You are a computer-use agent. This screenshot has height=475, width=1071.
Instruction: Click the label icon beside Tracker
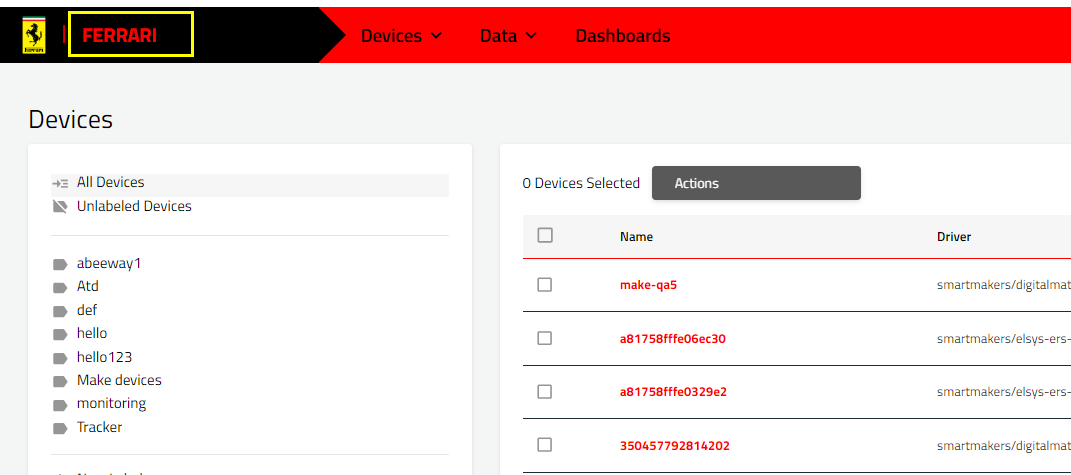coord(60,428)
